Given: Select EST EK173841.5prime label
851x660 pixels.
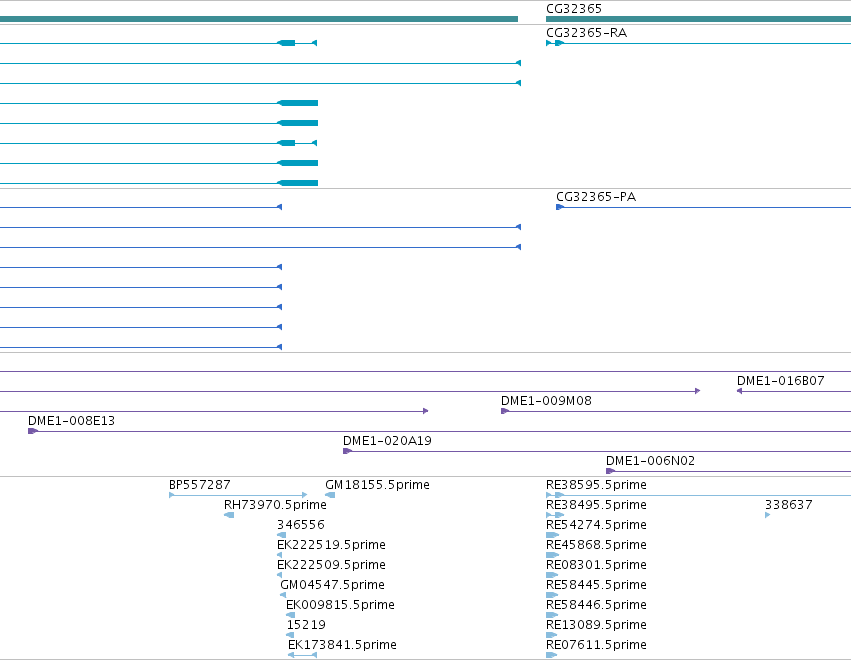Looking at the screenshot, I should tap(342, 645).
